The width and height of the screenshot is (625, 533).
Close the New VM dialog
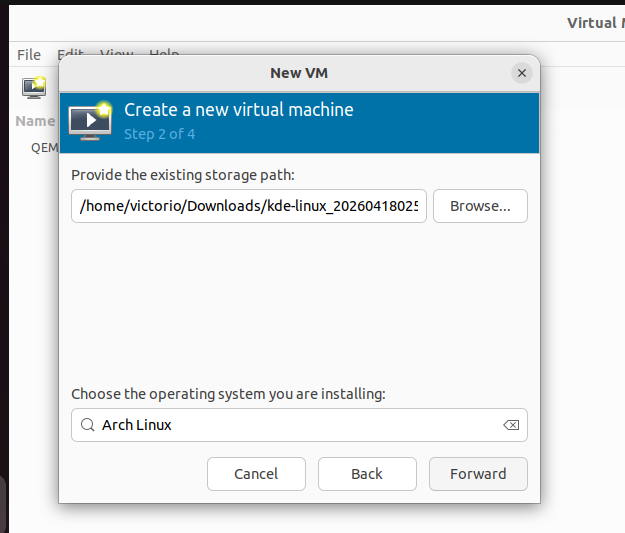coord(522,73)
